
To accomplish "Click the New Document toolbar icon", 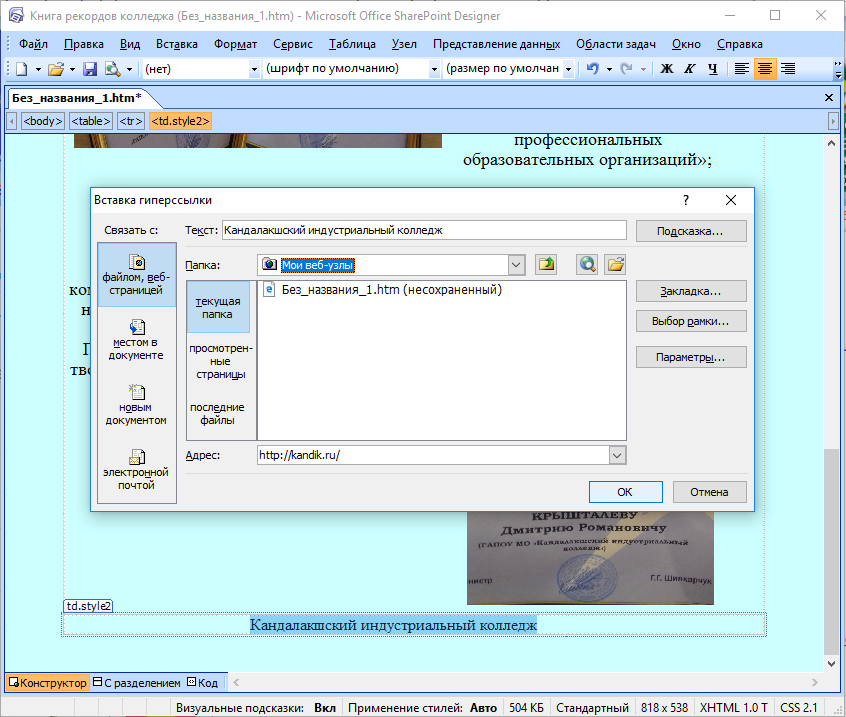I will [22, 69].
